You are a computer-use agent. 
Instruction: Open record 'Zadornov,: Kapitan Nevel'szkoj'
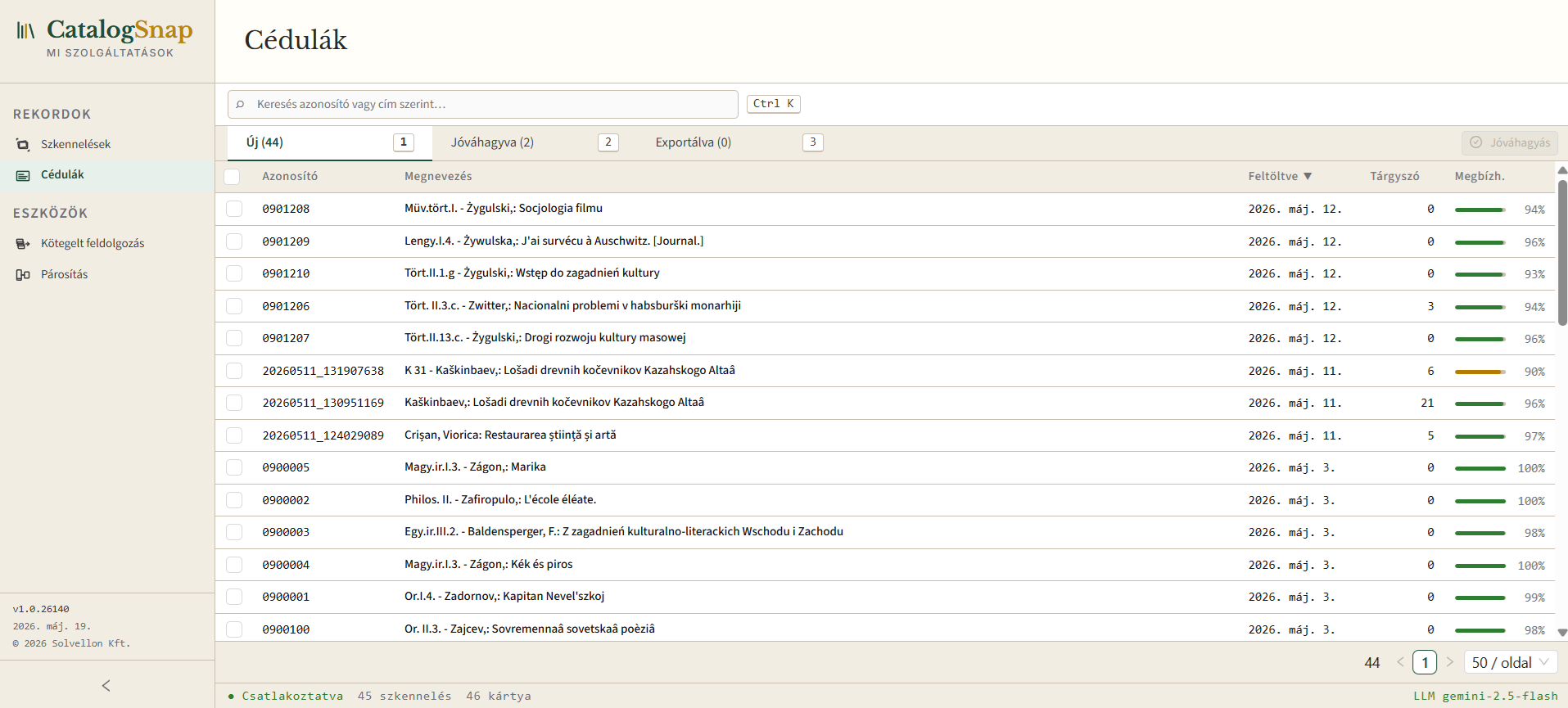[x=504, y=596]
